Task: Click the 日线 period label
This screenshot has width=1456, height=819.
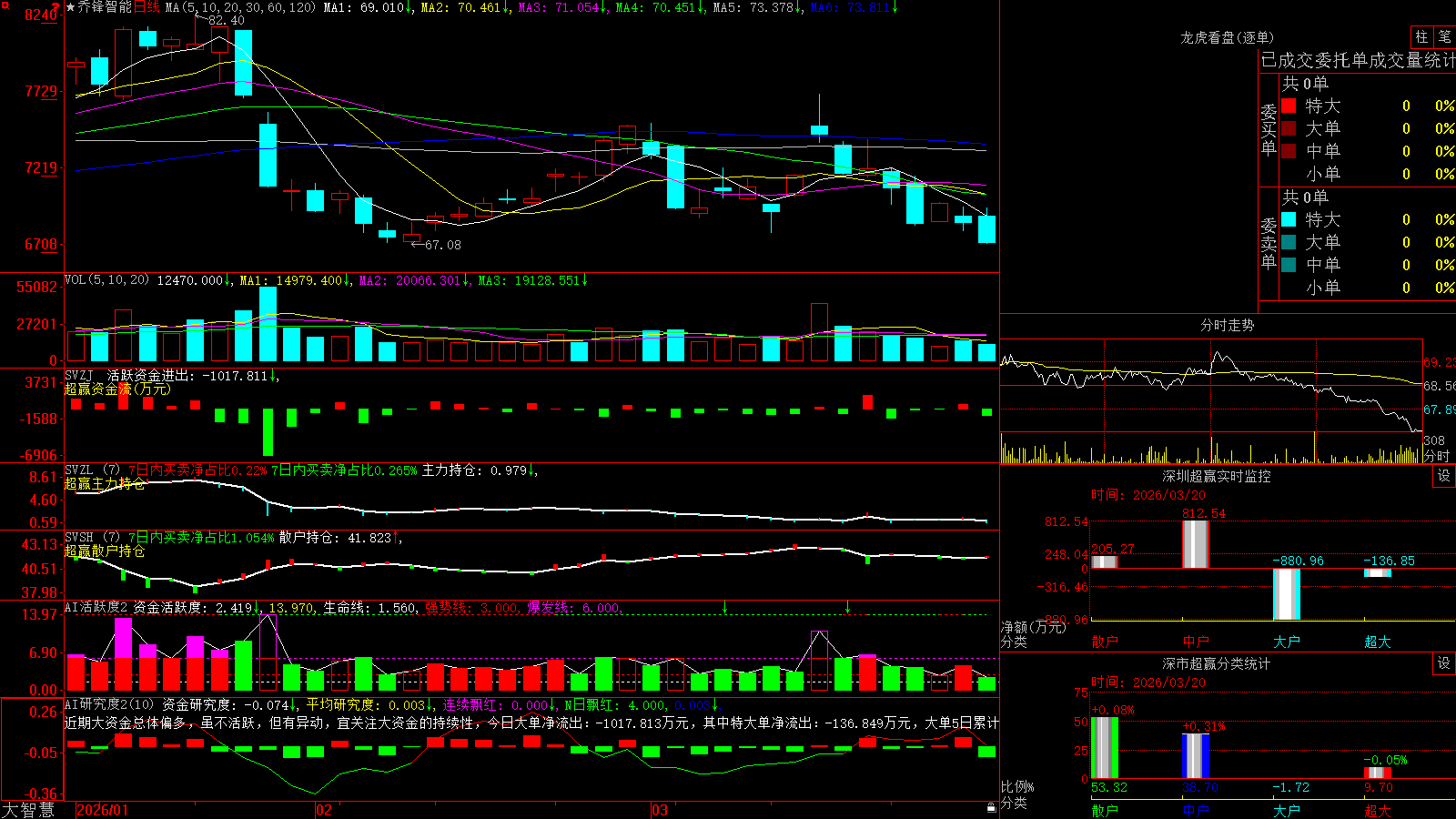Action: (147, 7)
